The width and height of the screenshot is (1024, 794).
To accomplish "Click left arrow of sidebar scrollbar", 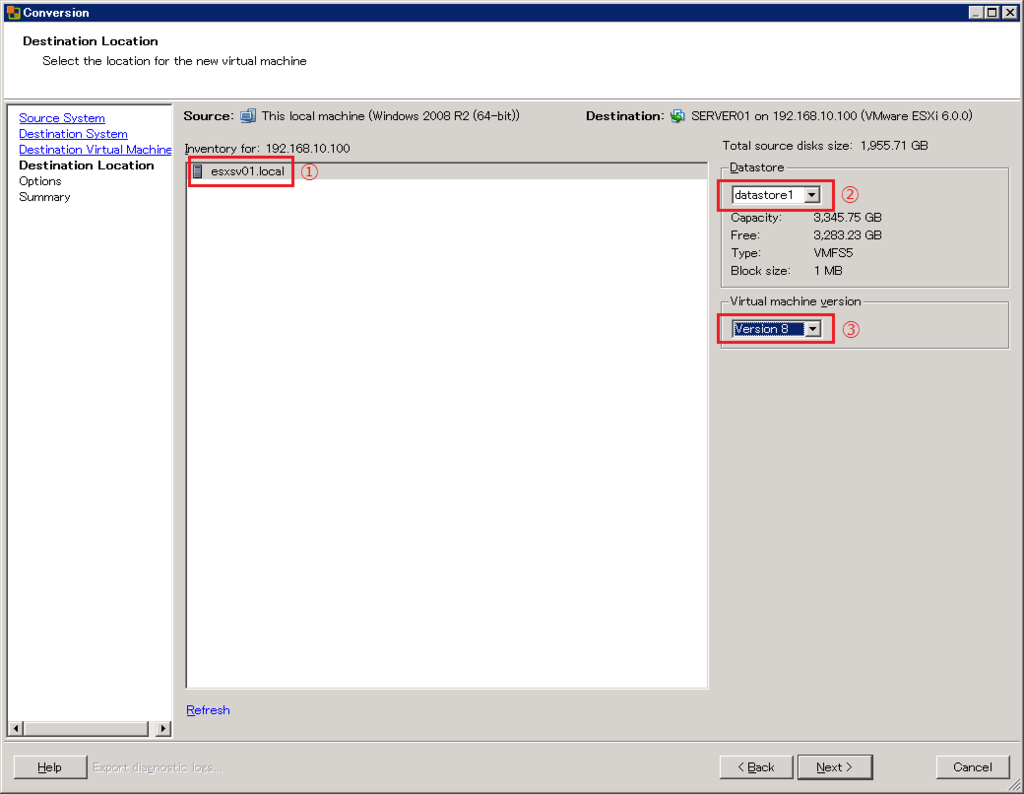I will click(16, 728).
